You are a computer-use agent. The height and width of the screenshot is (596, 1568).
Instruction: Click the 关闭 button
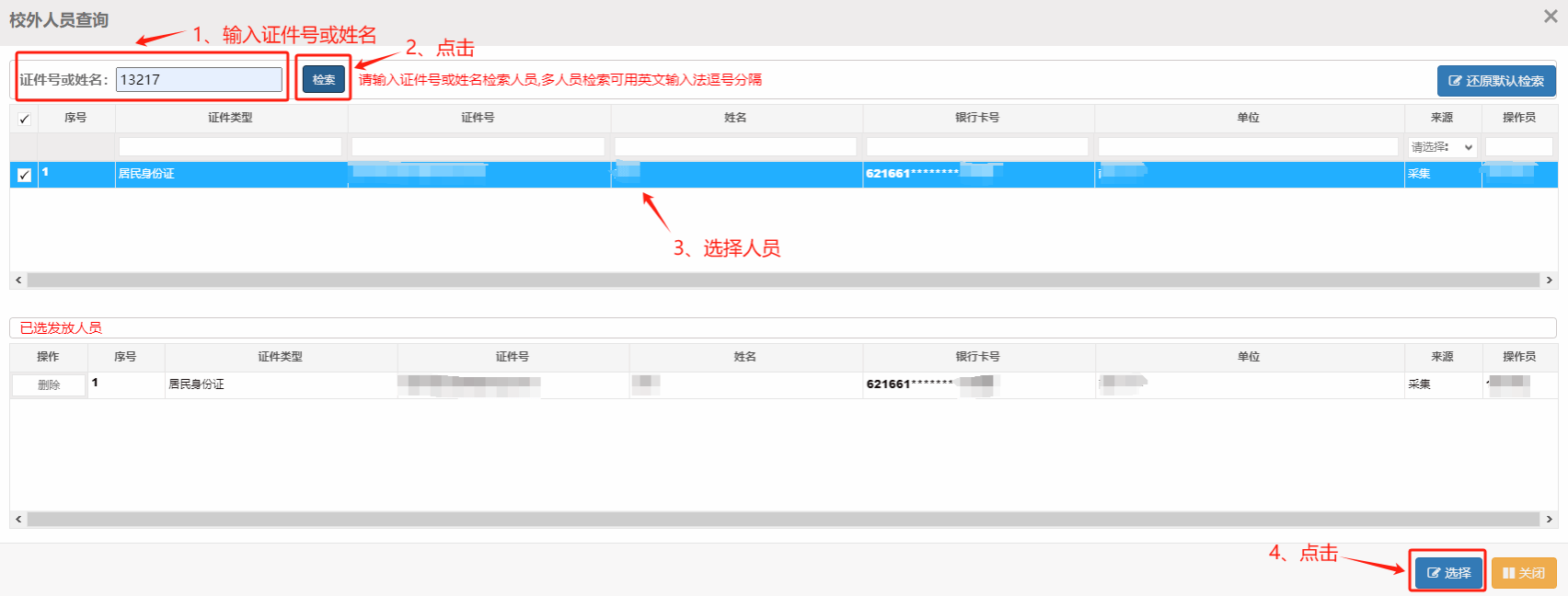1524,573
